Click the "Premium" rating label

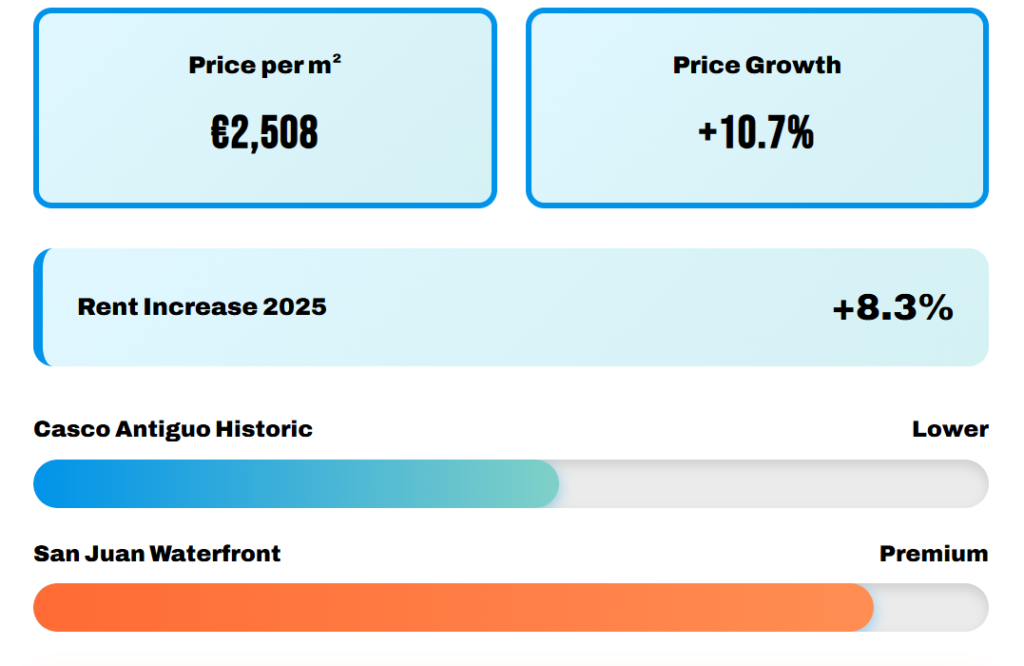click(933, 554)
